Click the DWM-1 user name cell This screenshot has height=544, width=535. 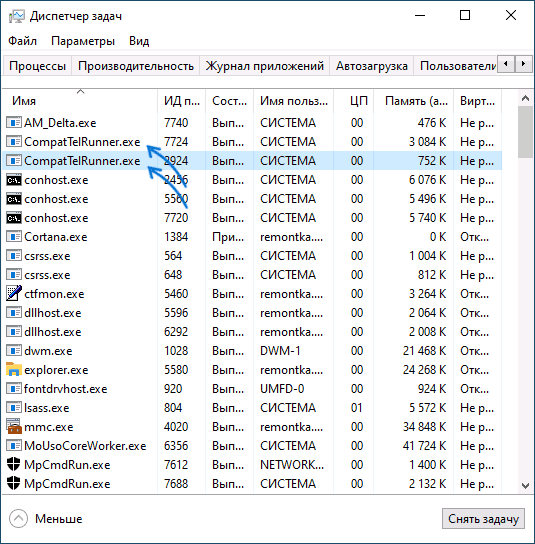[x=280, y=351]
